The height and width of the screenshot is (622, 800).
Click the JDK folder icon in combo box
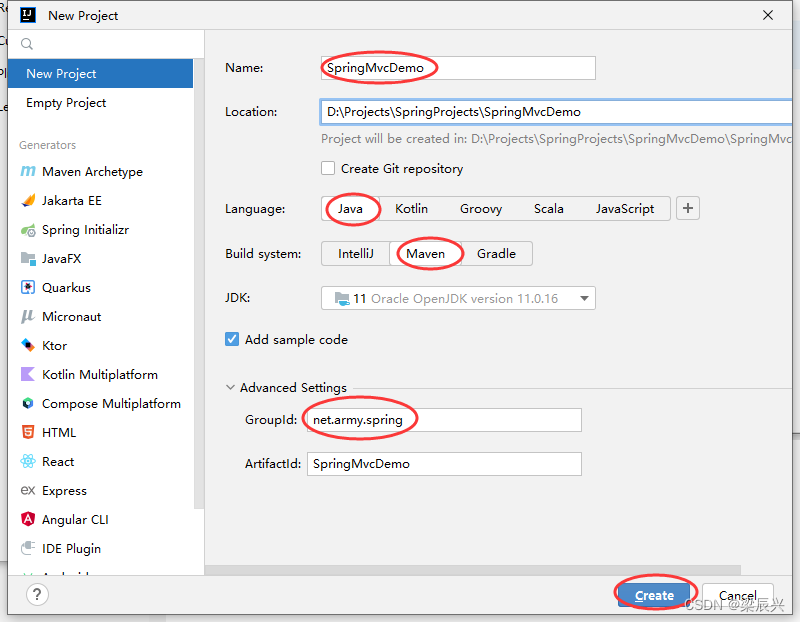pos(342,298)
